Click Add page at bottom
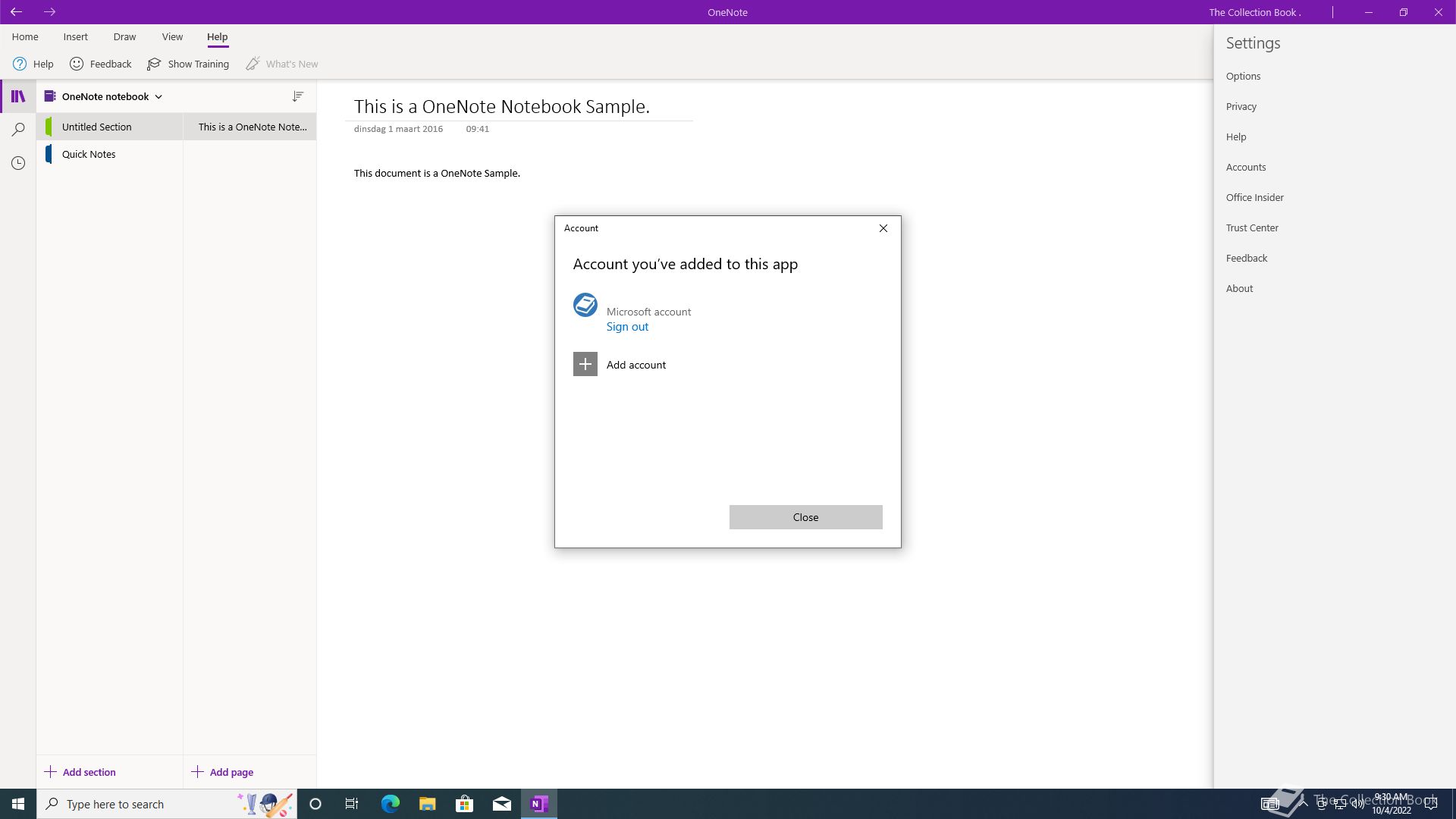The height and width of the screenshot is (819, 1456). click(x=222, y=772)
